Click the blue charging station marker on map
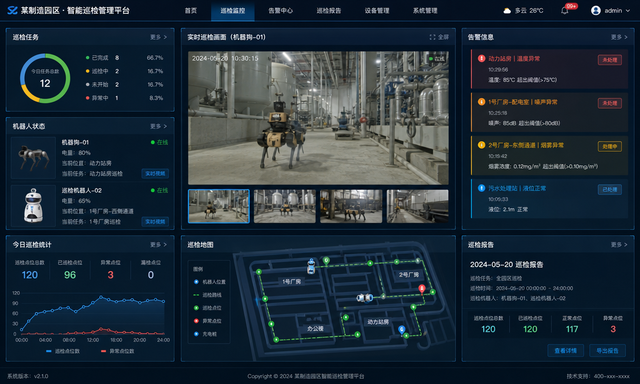This screenshot has width=640, height=384. tap(402, 330)
